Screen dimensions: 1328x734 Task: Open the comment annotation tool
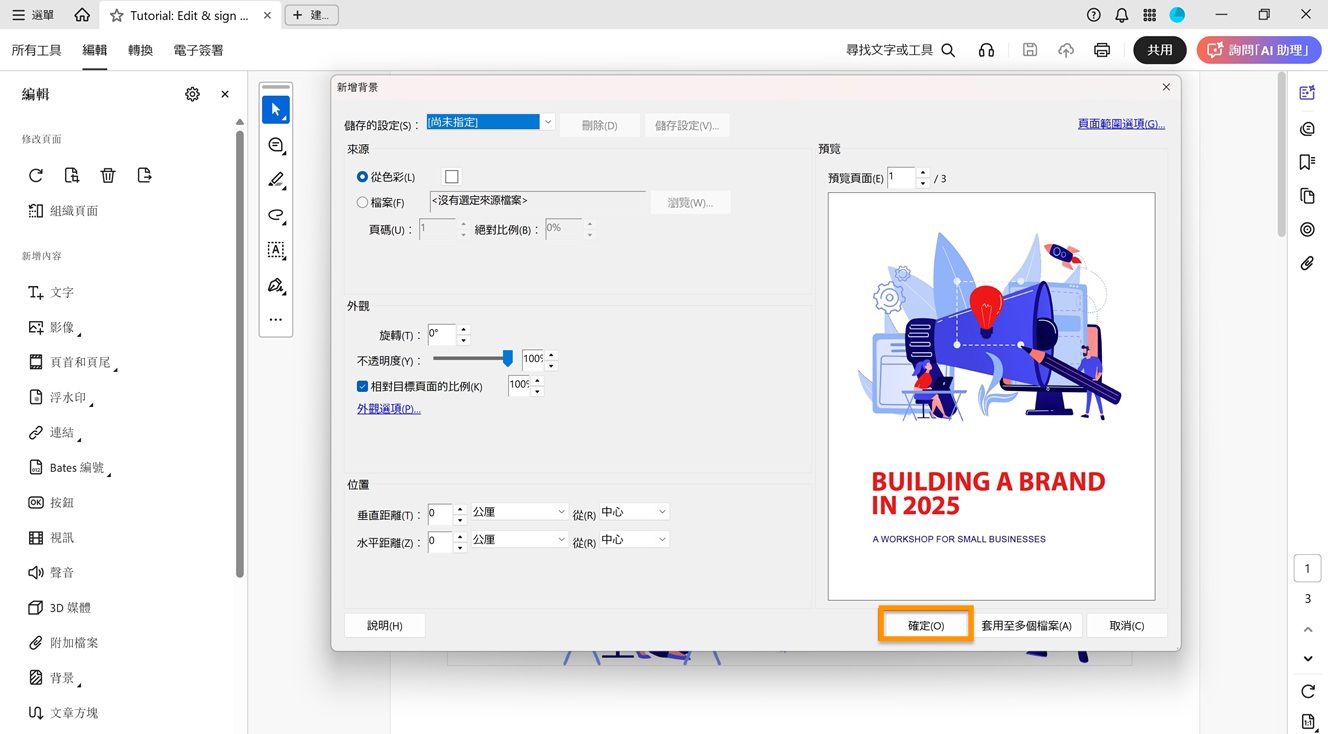pyautogui.click(x=275, y=145)
